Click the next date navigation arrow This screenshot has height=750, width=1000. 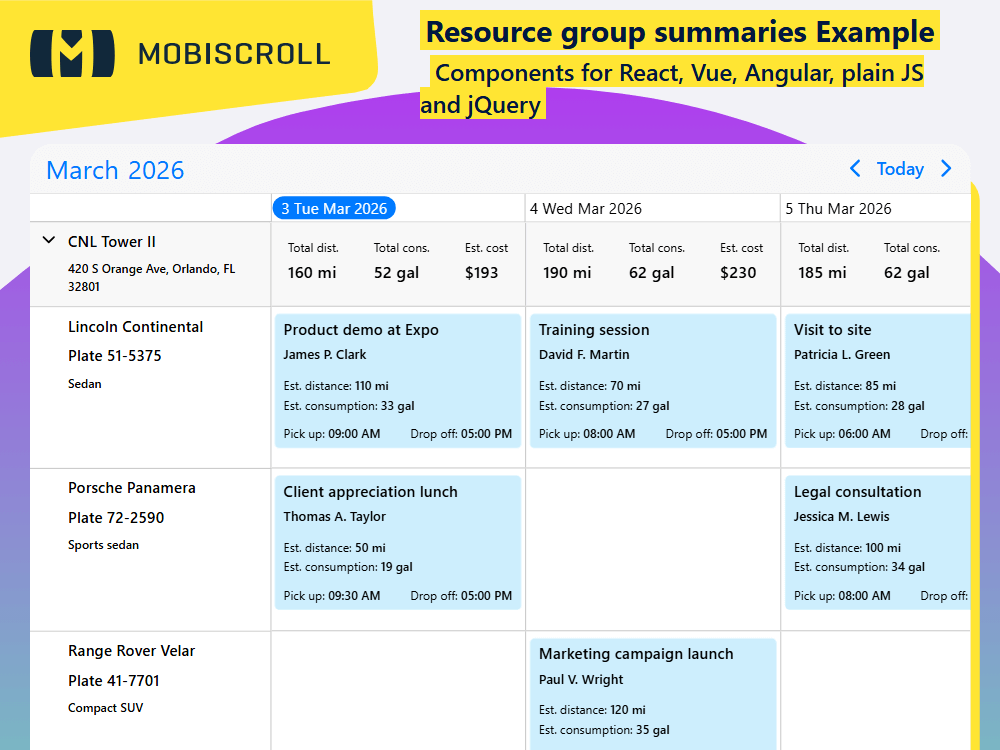(x=946, y=169)
